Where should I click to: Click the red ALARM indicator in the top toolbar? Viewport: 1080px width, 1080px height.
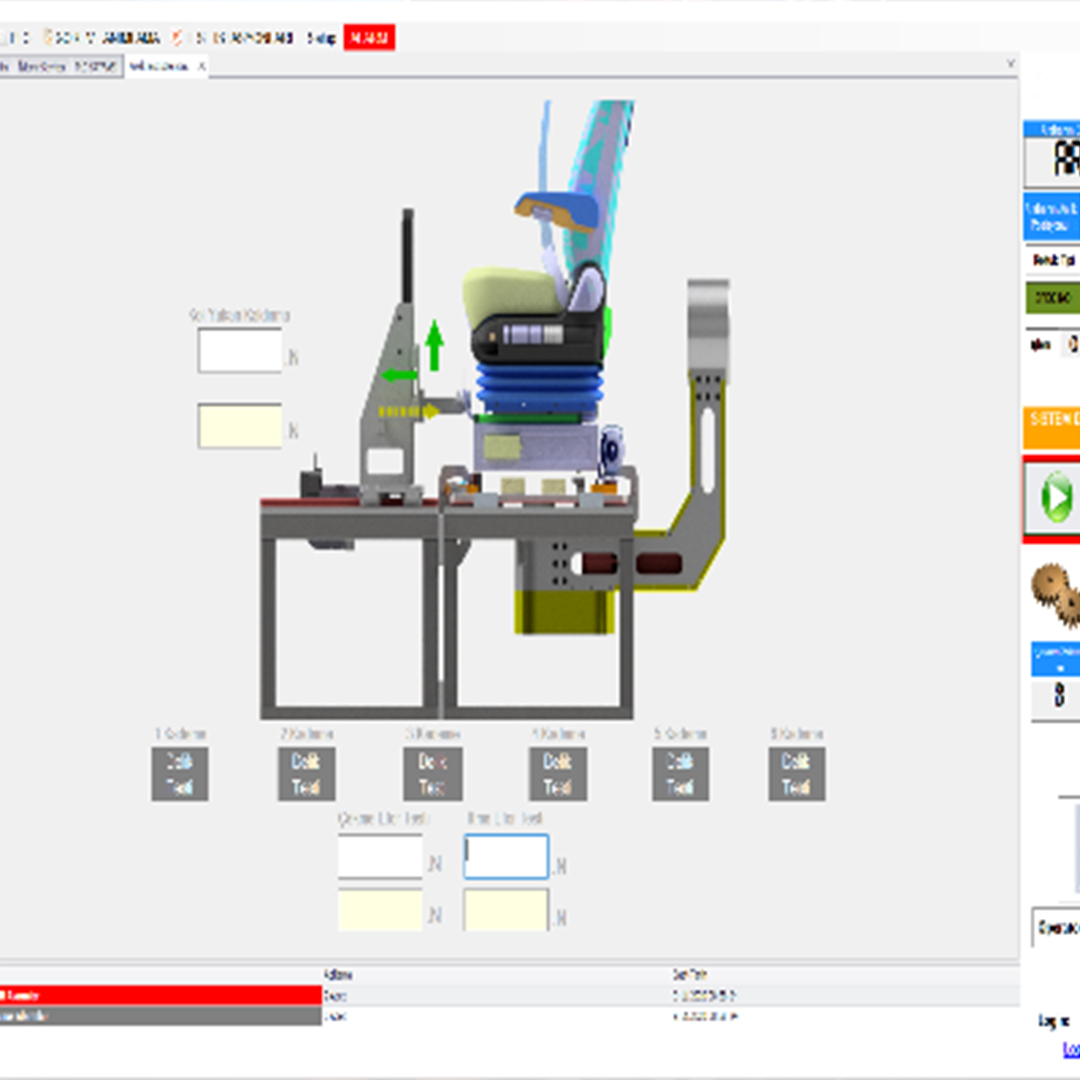(x=368, y=40)
